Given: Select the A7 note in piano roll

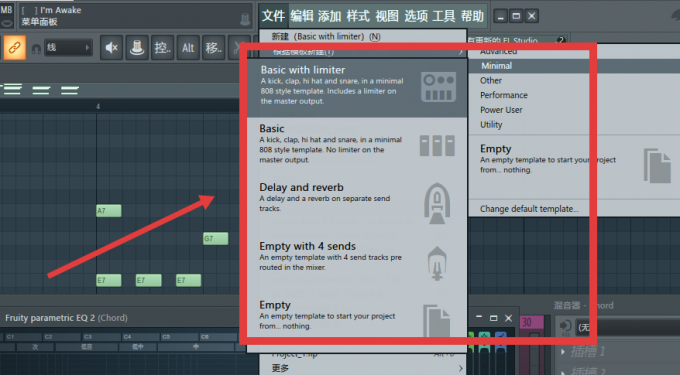Looking at the screenshot, I should (108, 211).
